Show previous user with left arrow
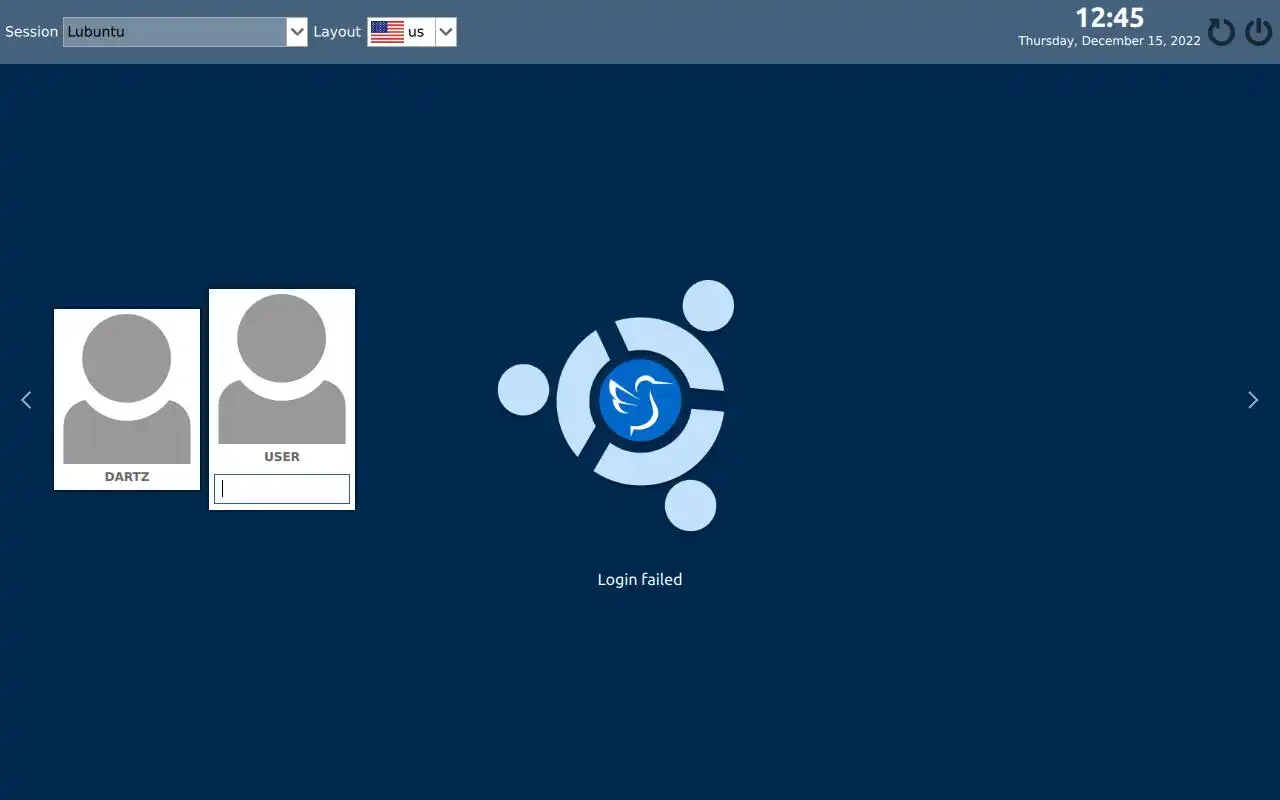 click(26, 400)
